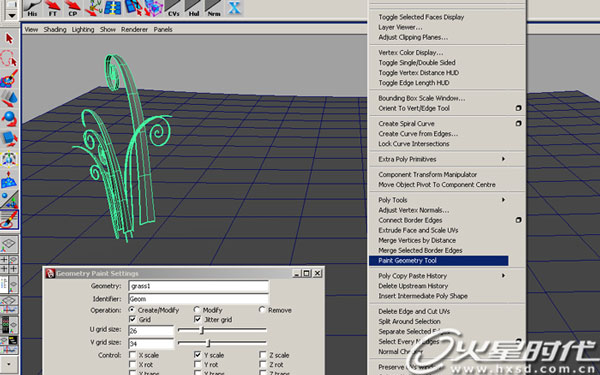Image resolution: width=600 pixels, height=375 pixels.
Task: Disable the Y scale checkbox
Action: point(197,355)
